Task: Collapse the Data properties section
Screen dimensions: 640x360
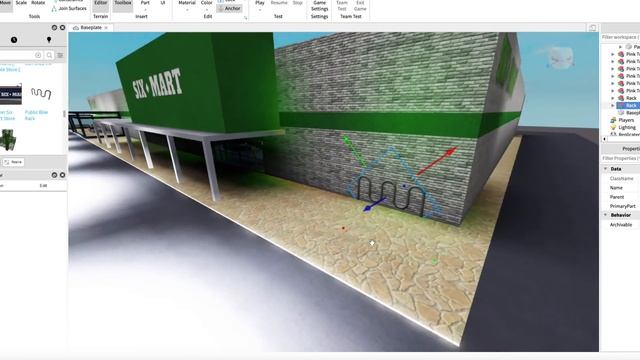Action: click(x=605, y=169)
